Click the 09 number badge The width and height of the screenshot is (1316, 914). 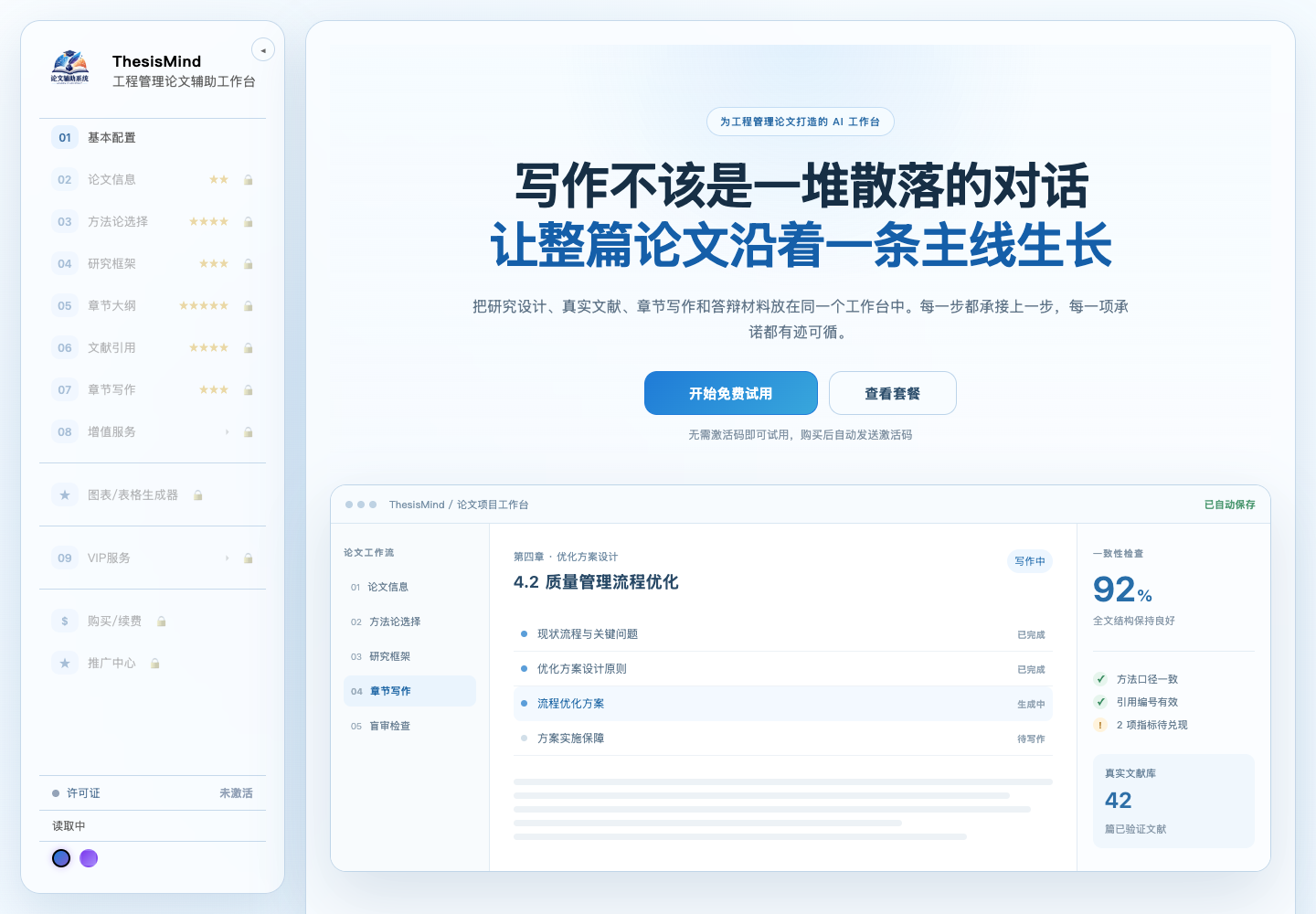pos(65,558)
